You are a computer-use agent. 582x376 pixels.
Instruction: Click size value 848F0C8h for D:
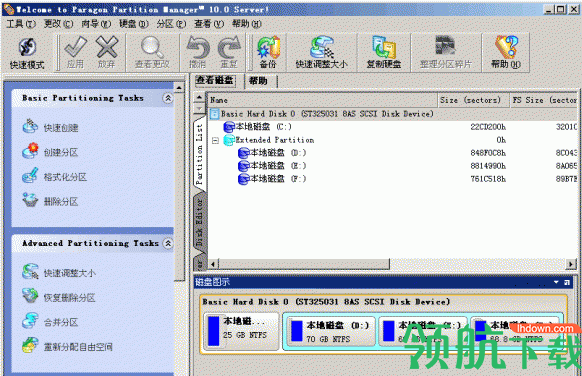(488, 153)
